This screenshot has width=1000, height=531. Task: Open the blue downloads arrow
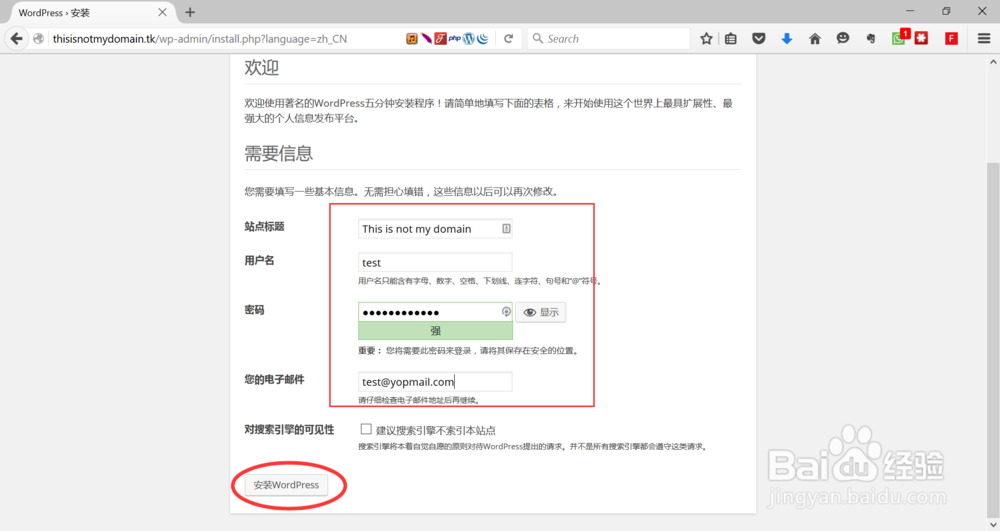(787, 39)
